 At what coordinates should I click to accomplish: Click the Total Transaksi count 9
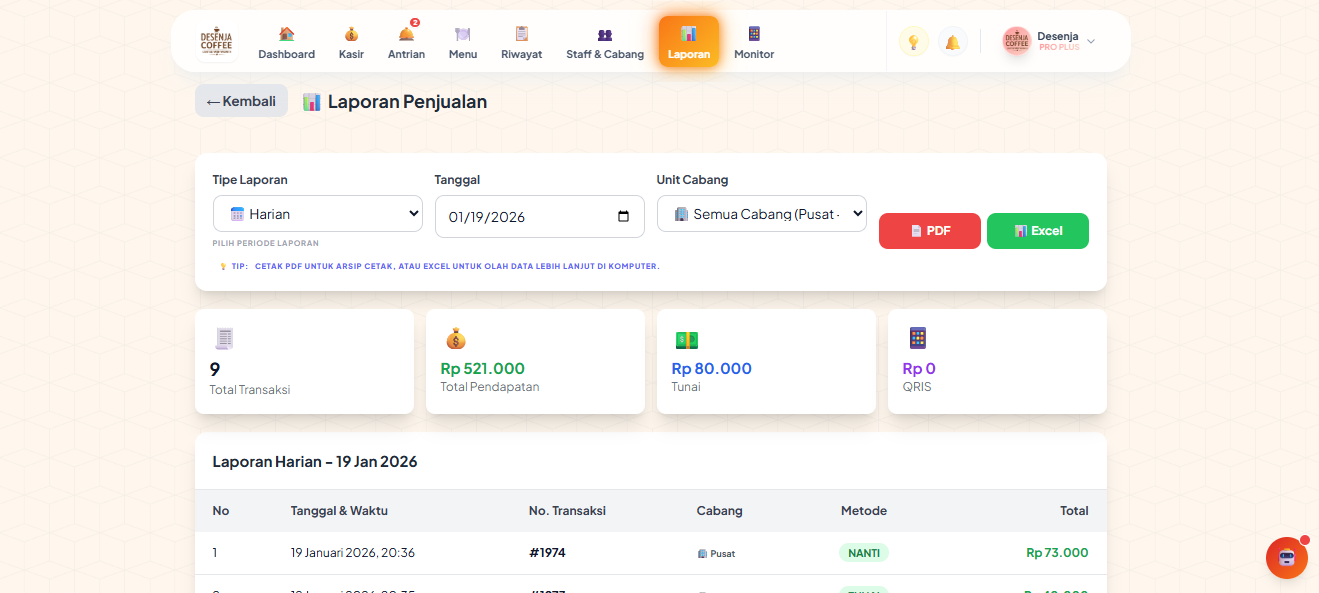click(215, 369)
